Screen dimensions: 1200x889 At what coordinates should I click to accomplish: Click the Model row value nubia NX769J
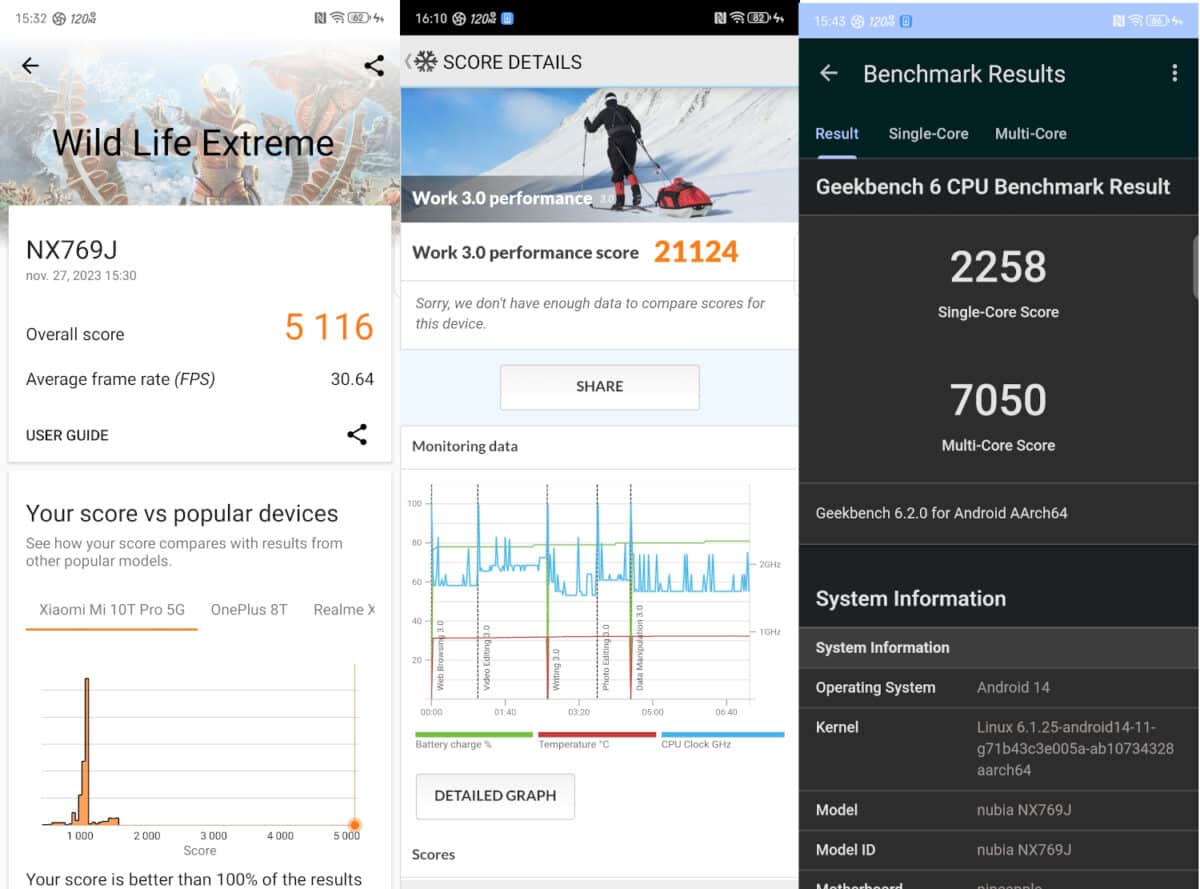click(1024, 810)
